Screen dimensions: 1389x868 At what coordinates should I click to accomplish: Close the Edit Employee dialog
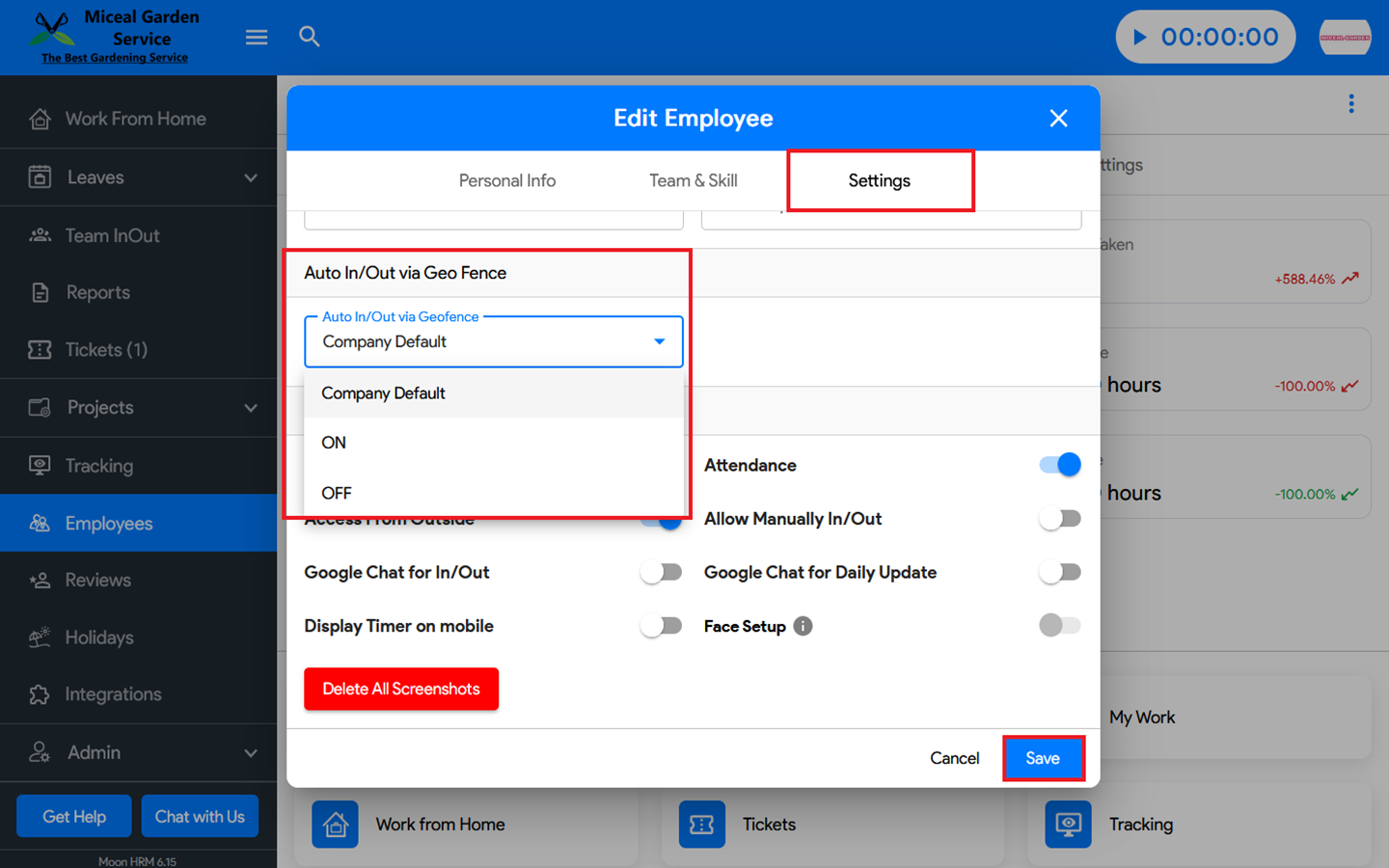[1058, 119]
